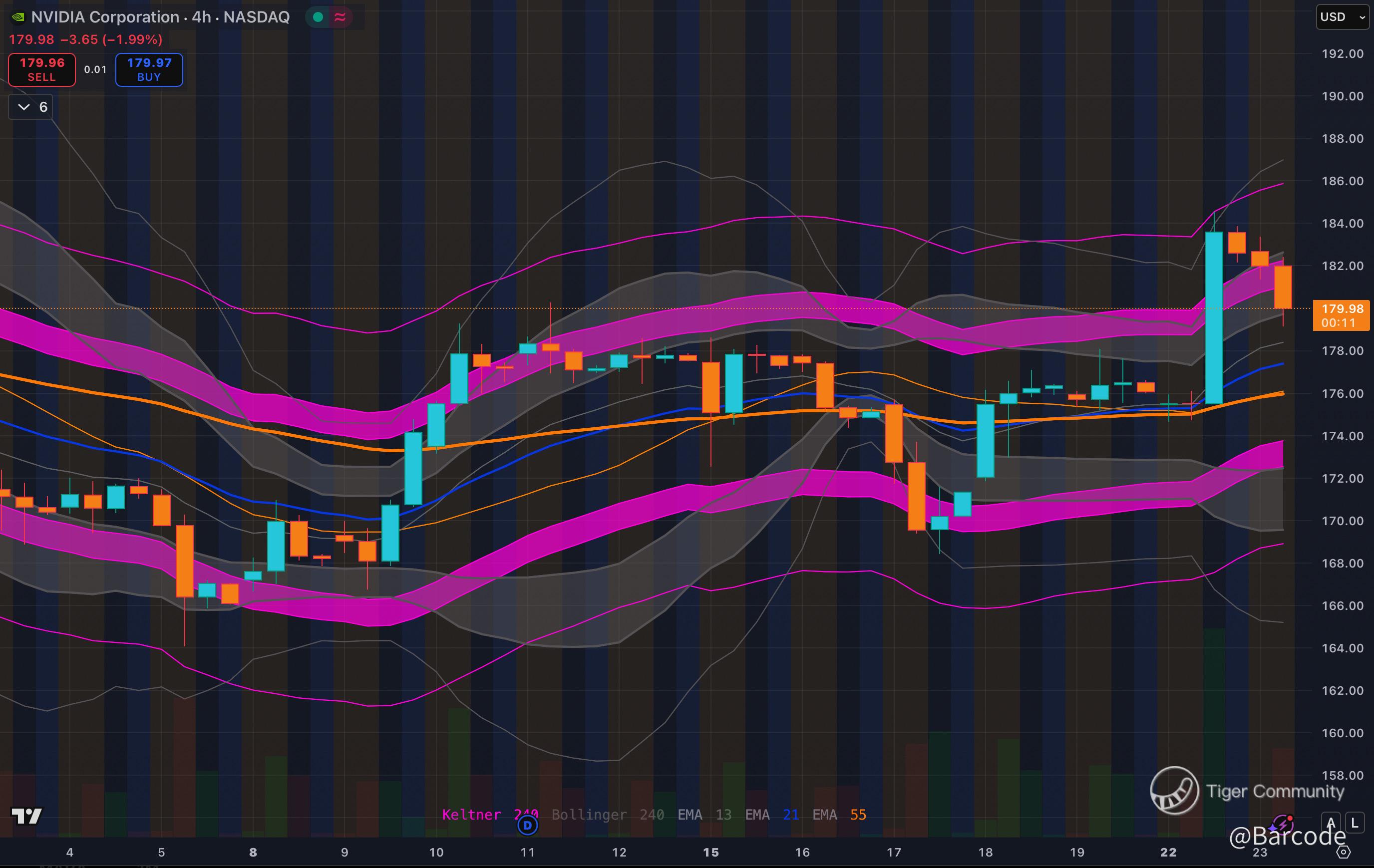Toggle the L logarithmic scale button
This screenshot has width=1374, height=868.
pyautogui.click(x=1355, y=823)
